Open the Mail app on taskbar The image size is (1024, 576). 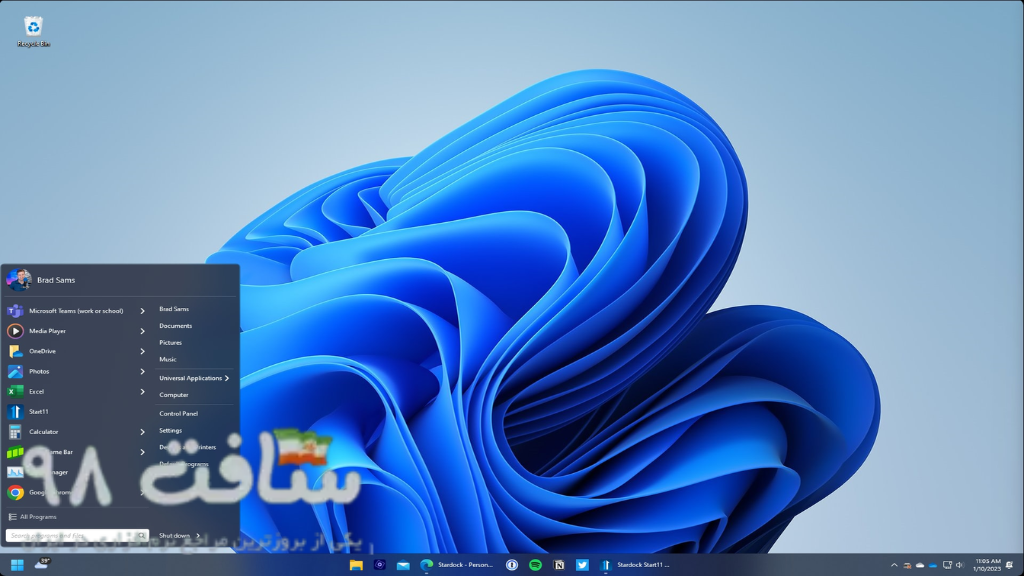click(x=403, y=565)
